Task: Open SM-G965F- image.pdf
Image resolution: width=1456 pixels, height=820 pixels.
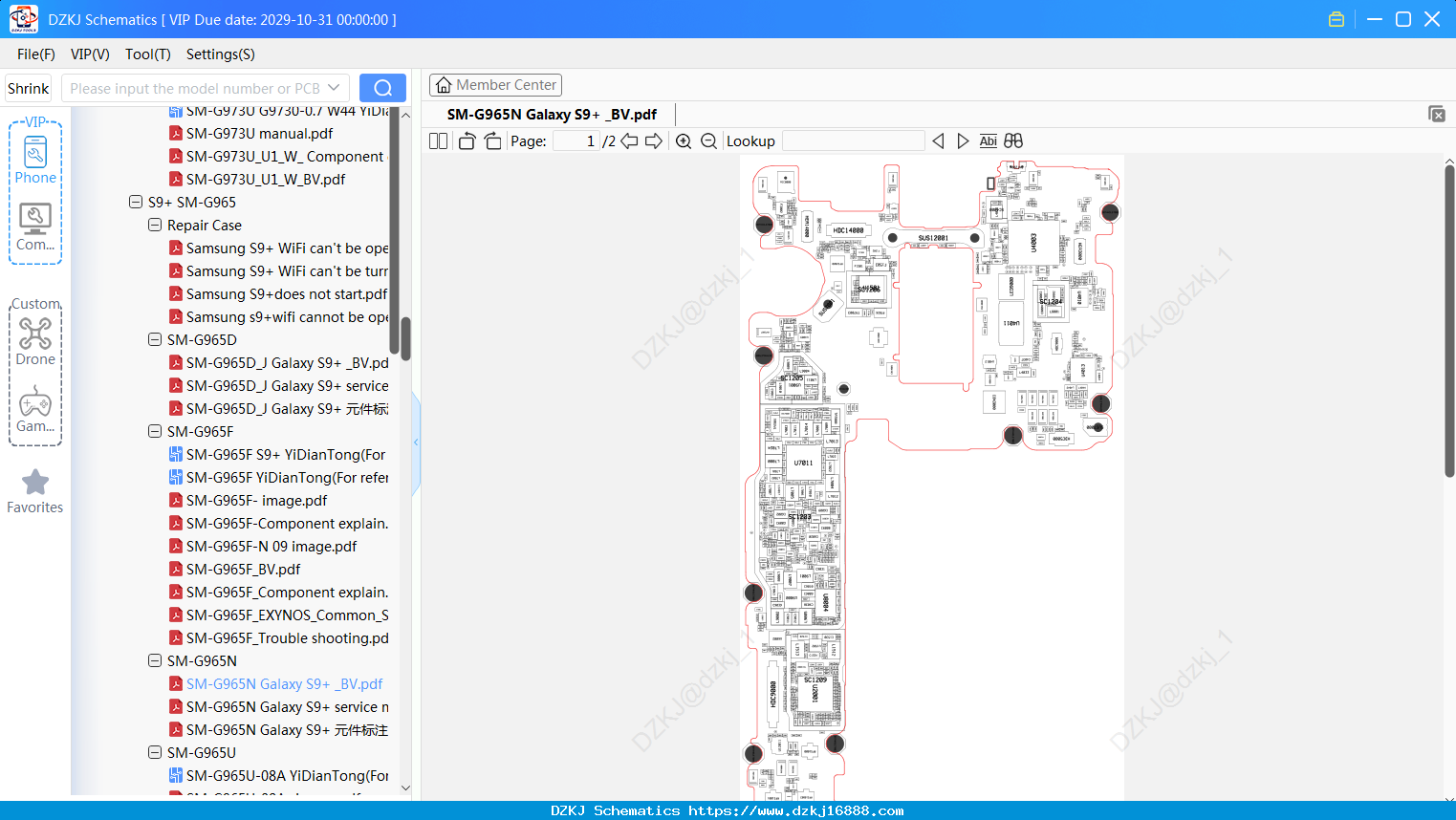Action: click(x=256, y=501)
